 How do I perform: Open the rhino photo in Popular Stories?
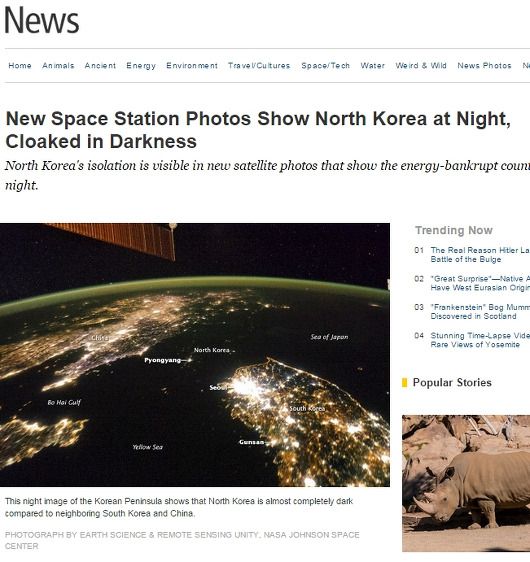pos(466,483)
